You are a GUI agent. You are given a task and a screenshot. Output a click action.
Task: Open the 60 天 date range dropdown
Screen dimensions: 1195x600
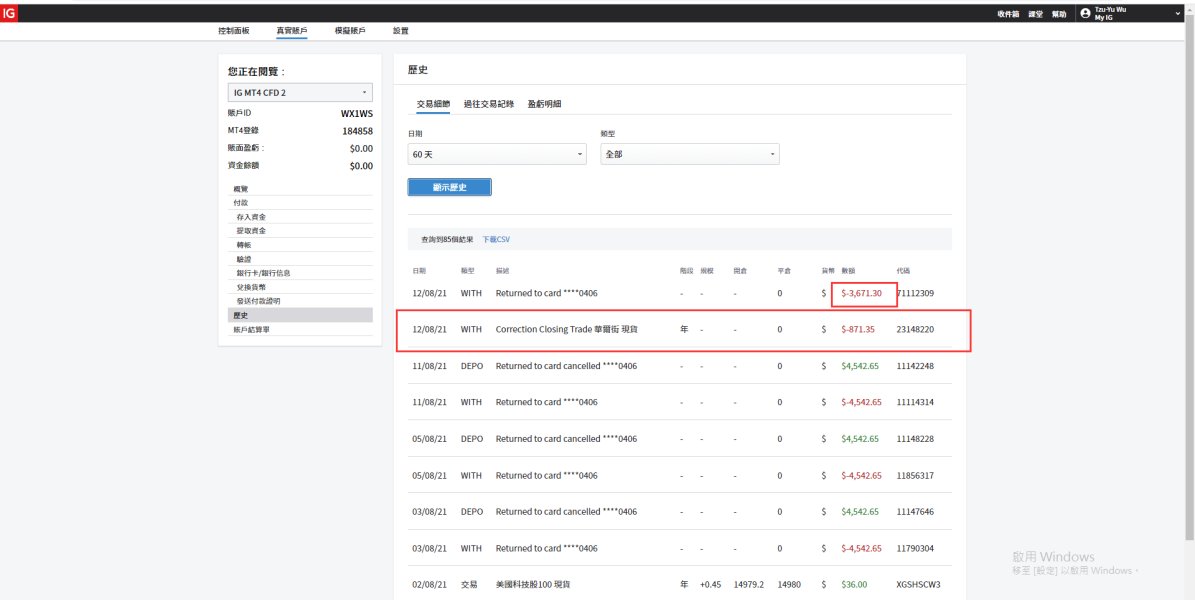[497, 154]
